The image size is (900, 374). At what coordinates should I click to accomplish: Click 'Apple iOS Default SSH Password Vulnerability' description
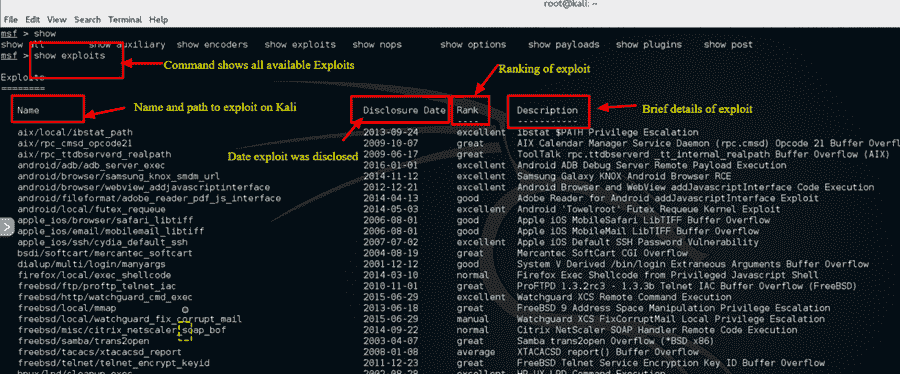pos(638,241)
